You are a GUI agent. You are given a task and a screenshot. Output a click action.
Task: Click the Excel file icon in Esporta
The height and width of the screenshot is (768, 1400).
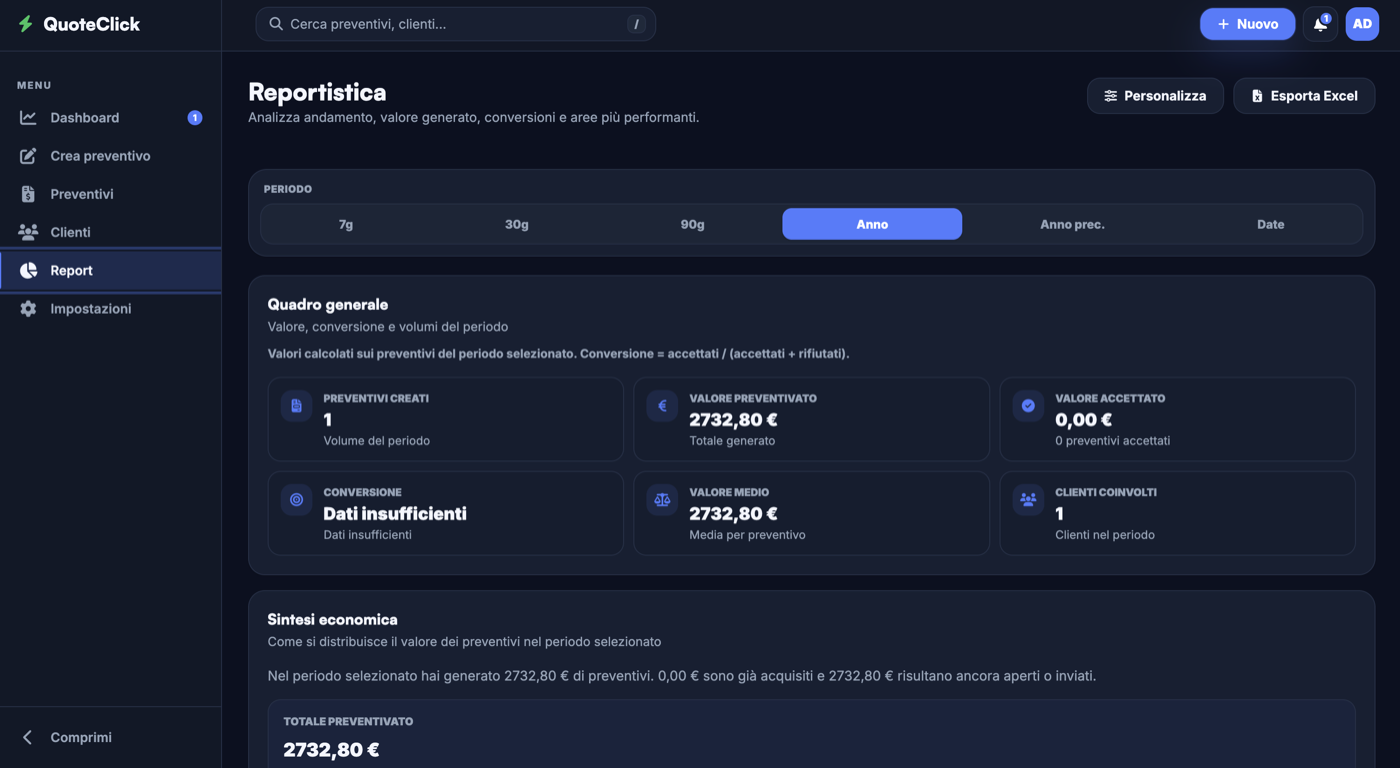[x=1257, y=96]
